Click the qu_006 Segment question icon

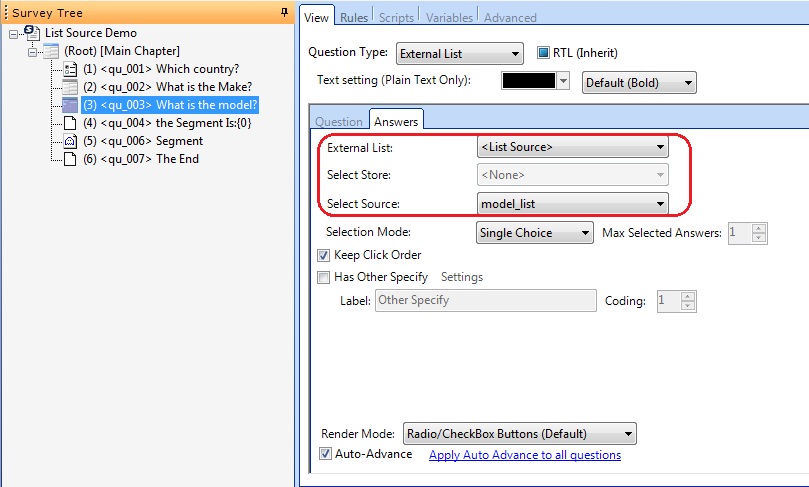pos(70,141)
